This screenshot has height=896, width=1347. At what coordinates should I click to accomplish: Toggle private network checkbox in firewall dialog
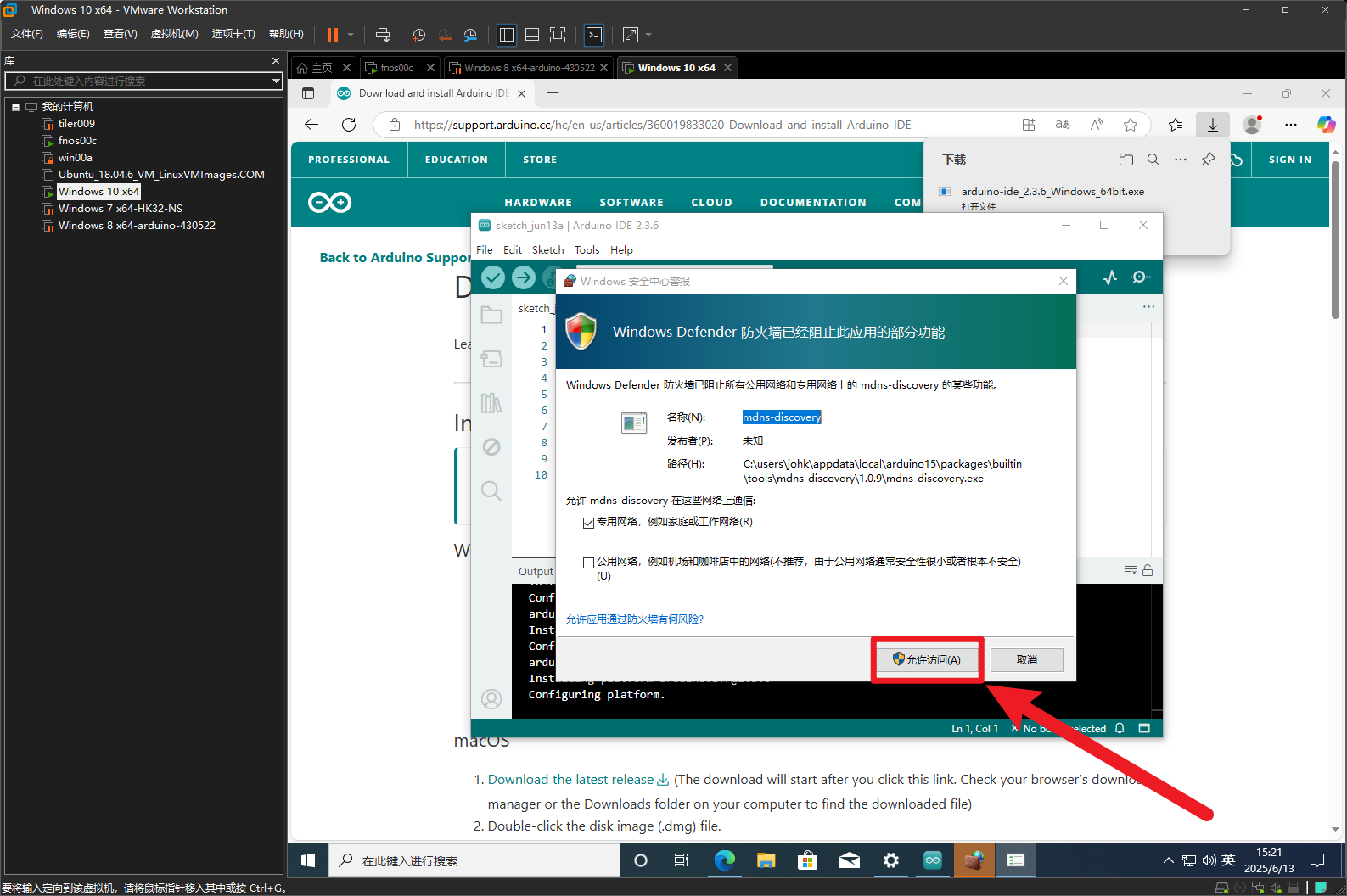click(x=588, y=523)
